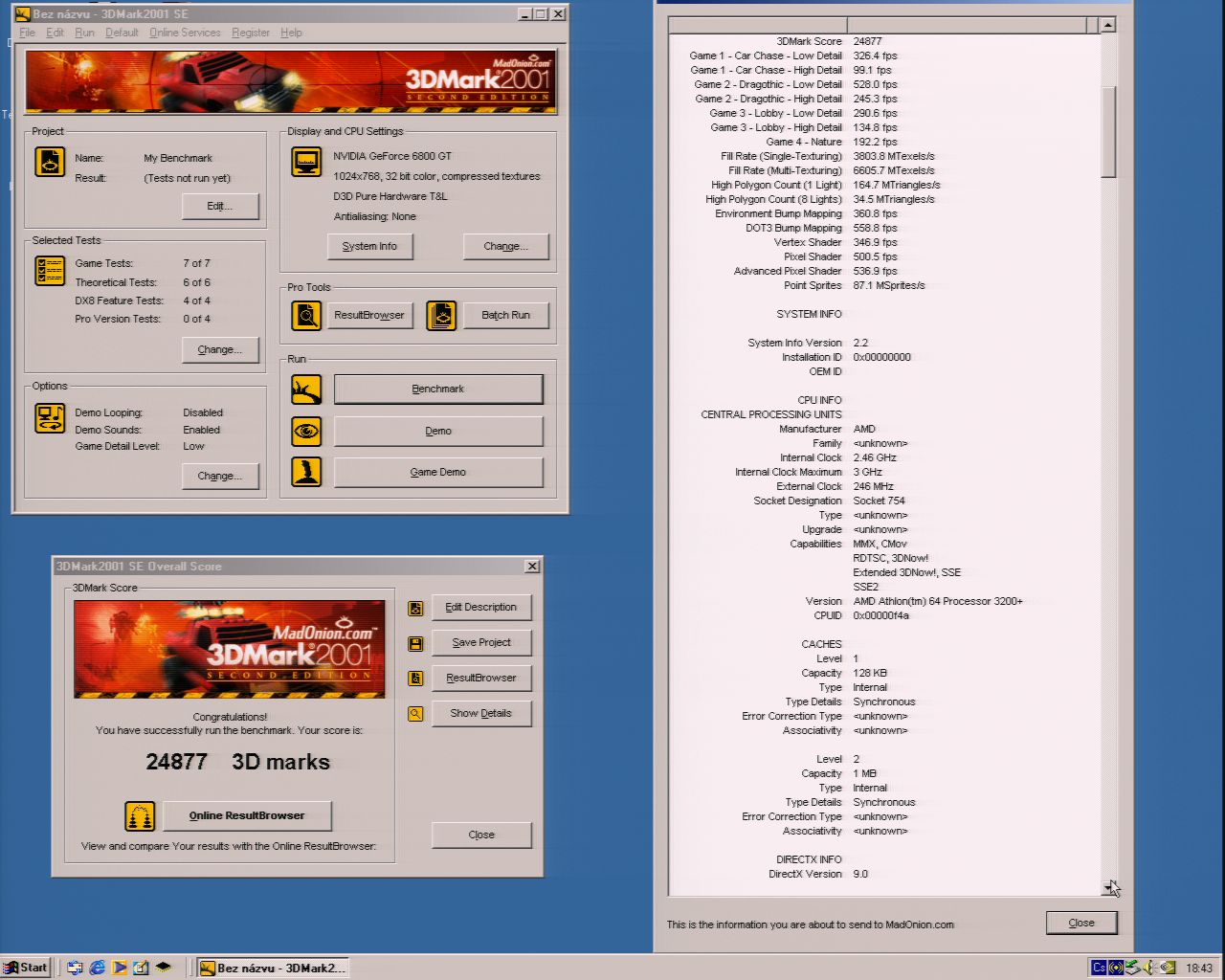Click the Options panel icon

tap(50, 418)
